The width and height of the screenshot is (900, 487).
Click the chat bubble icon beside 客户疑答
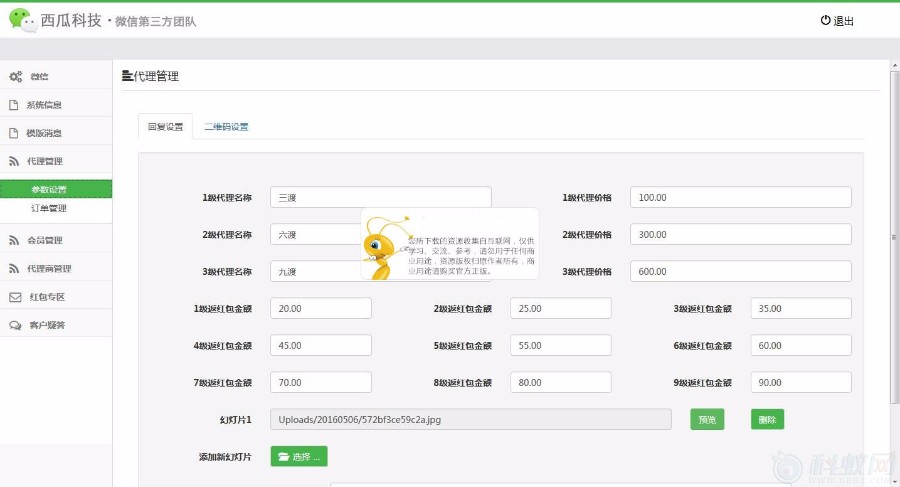click(15, 325)
